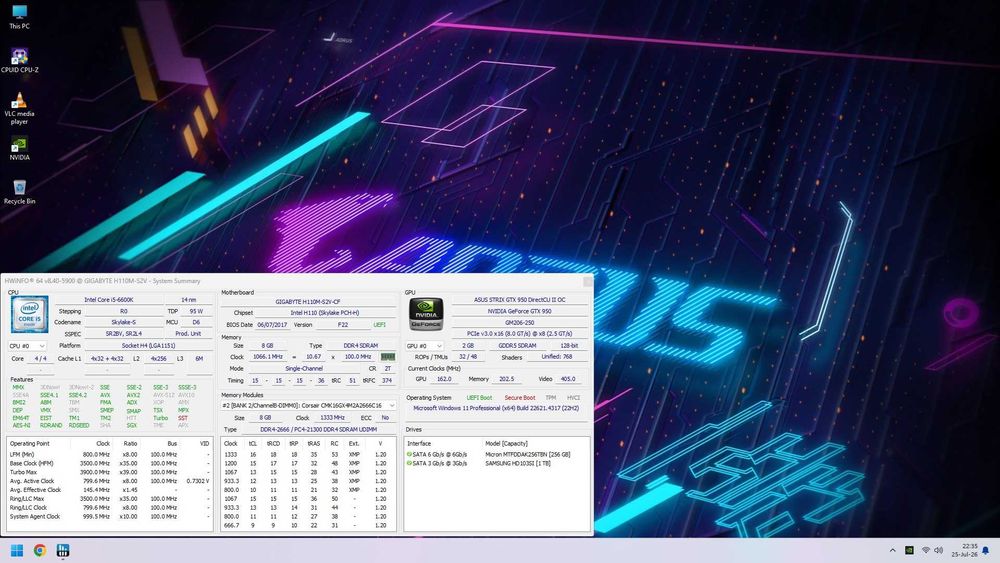Select Recycle Bin desktop icon
This screenshot has height=563, width=1000.
19,192
